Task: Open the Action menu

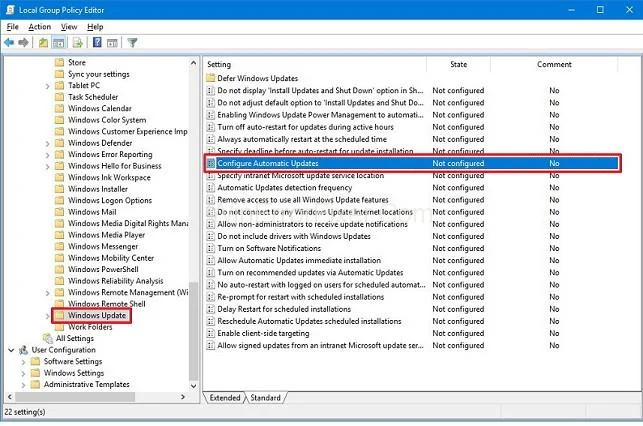Action: (40, 27)
